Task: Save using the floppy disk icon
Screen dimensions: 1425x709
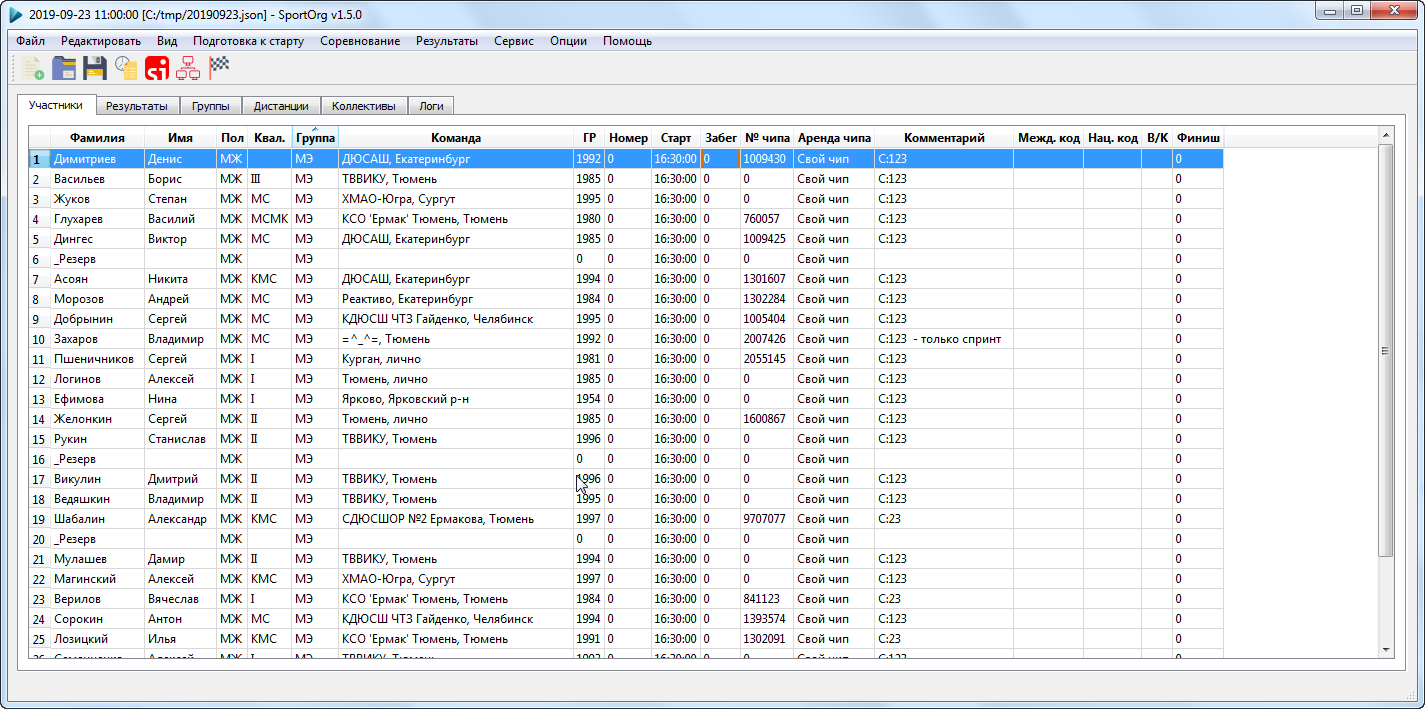Action: pos(95,68)
